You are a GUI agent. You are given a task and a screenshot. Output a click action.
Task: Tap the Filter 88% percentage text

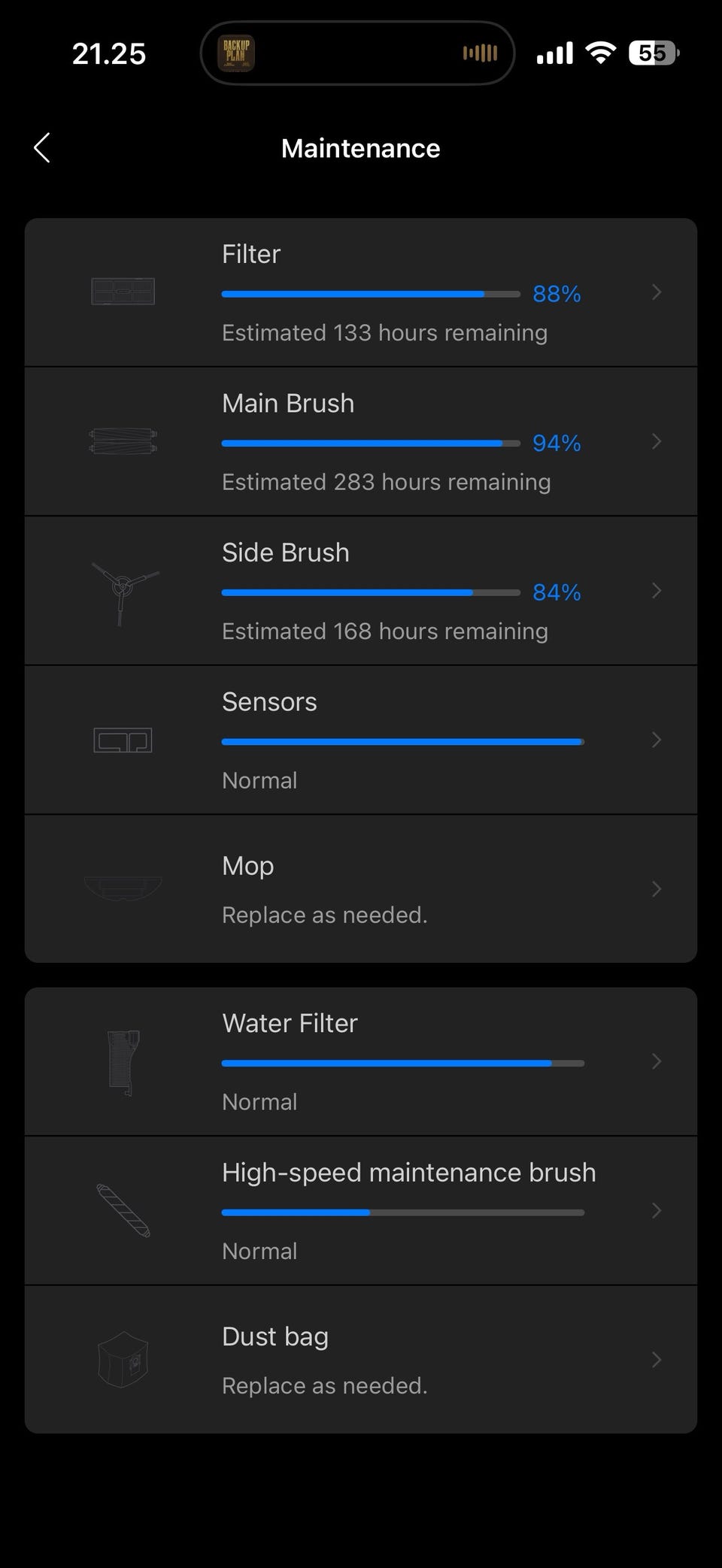pyautogui.click(x=557, y=294)
